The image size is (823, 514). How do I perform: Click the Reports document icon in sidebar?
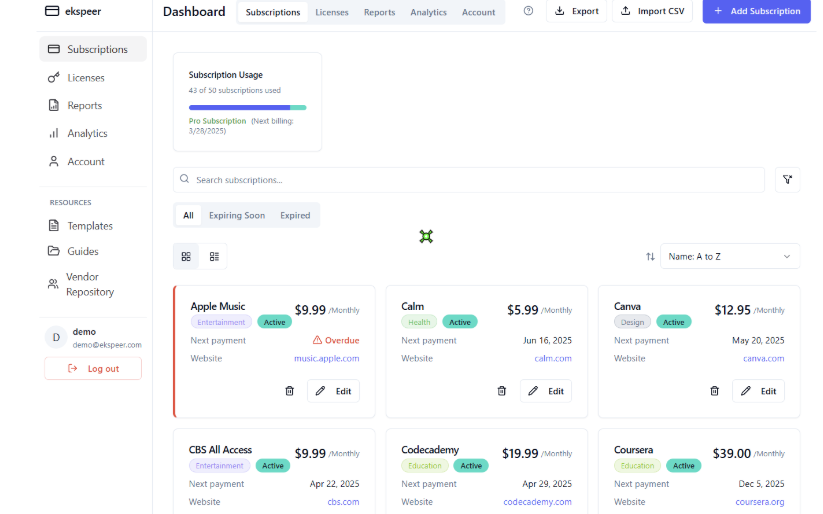click(54, 105)
